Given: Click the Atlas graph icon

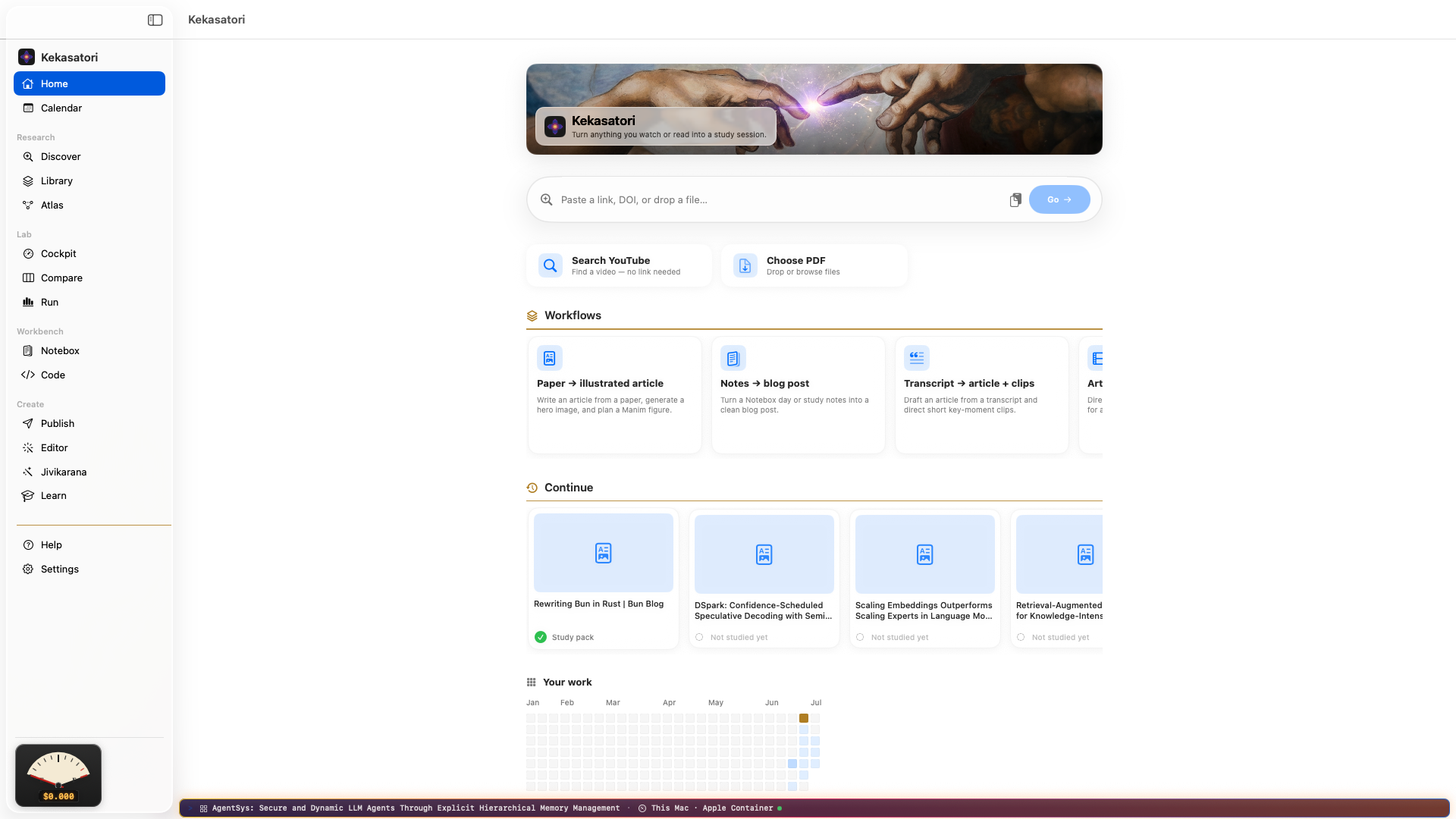Looking at the screenshot, I should [x=28, y=205].
